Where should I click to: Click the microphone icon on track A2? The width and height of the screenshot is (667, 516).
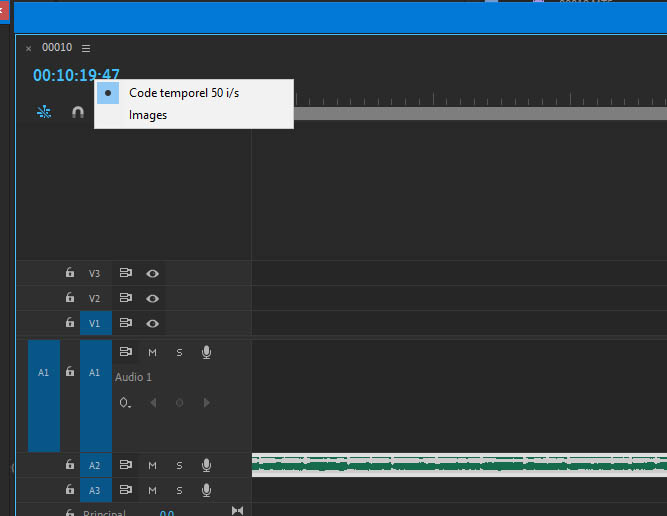point(206,465)
